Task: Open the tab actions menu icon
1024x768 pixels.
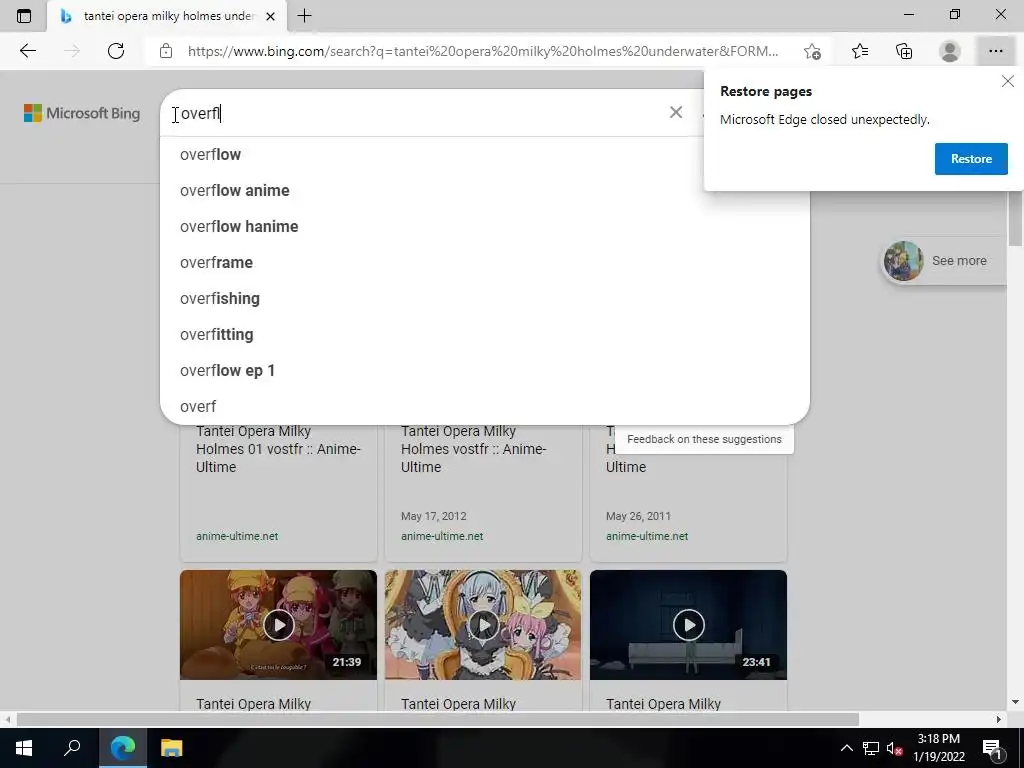Action: [x=24, y=16]
